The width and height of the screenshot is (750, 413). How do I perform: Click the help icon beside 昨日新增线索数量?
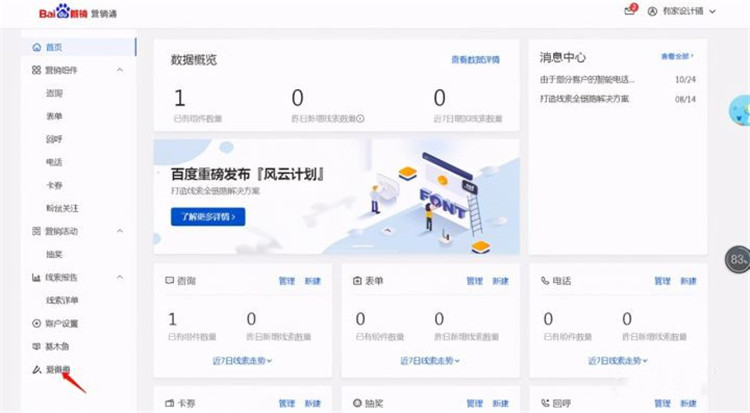click(x=361, y=118)
